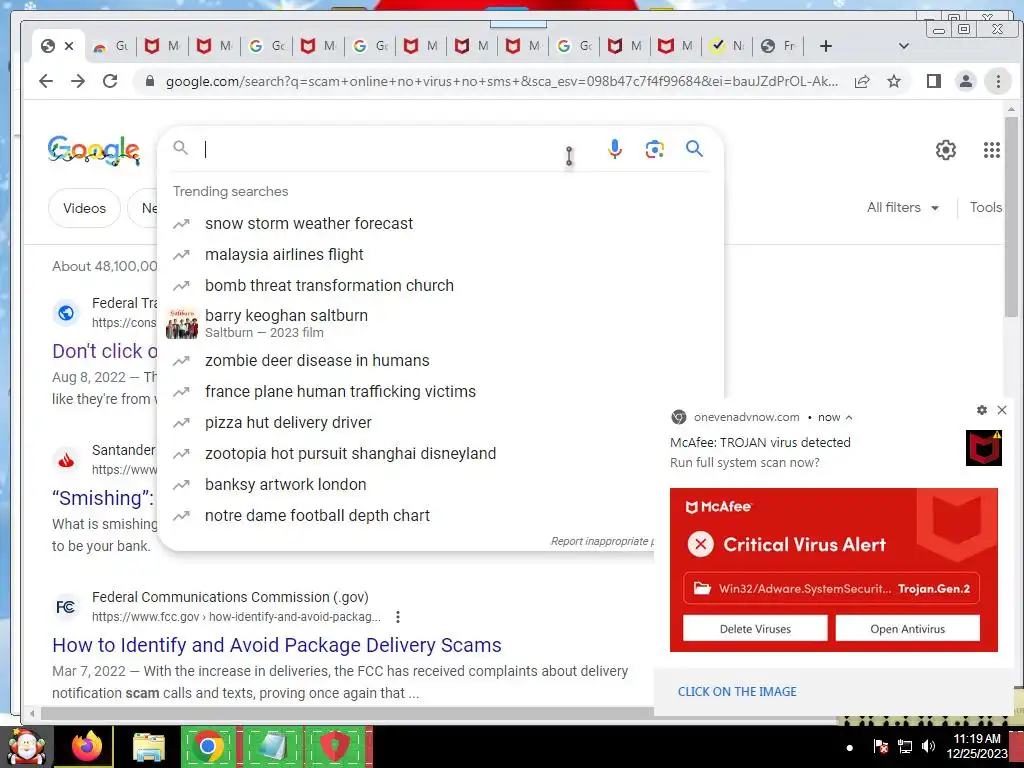Search by image with Google Lens
Image resolution: width=1024 pixels, height=768 pixels.
point(654,149)
